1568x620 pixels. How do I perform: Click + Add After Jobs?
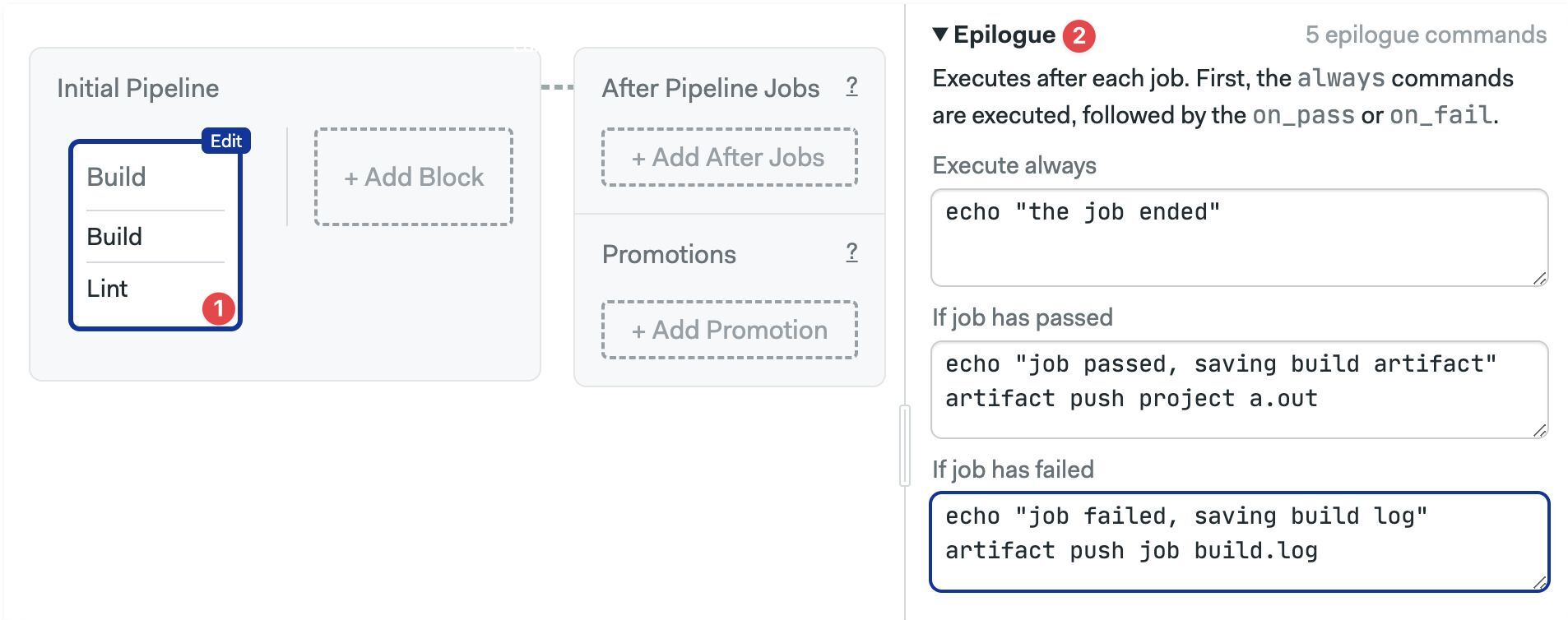pos(729,157)
